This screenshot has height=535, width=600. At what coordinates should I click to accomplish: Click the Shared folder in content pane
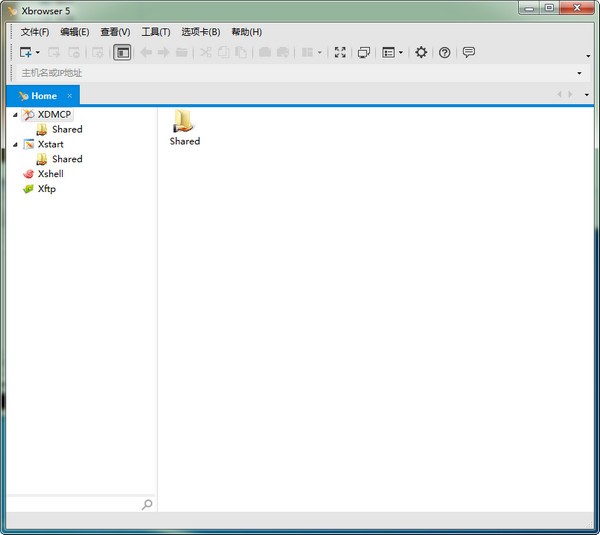pos(184,127)
